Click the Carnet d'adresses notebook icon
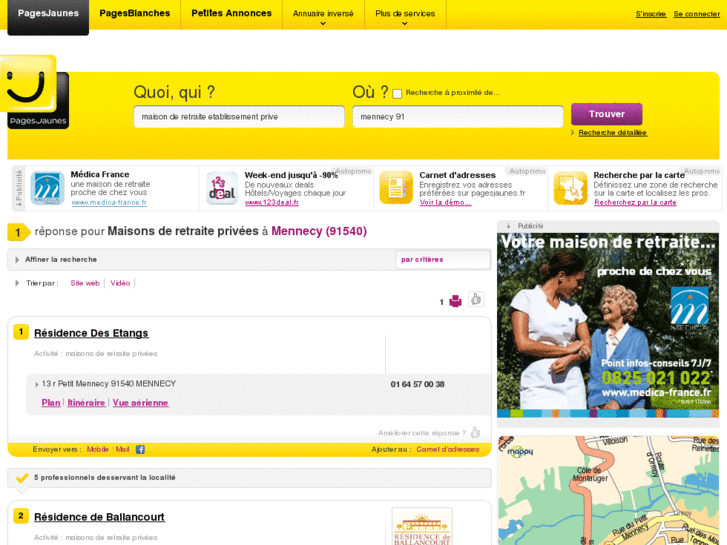 pyautogui.click(x=396, y=188)
